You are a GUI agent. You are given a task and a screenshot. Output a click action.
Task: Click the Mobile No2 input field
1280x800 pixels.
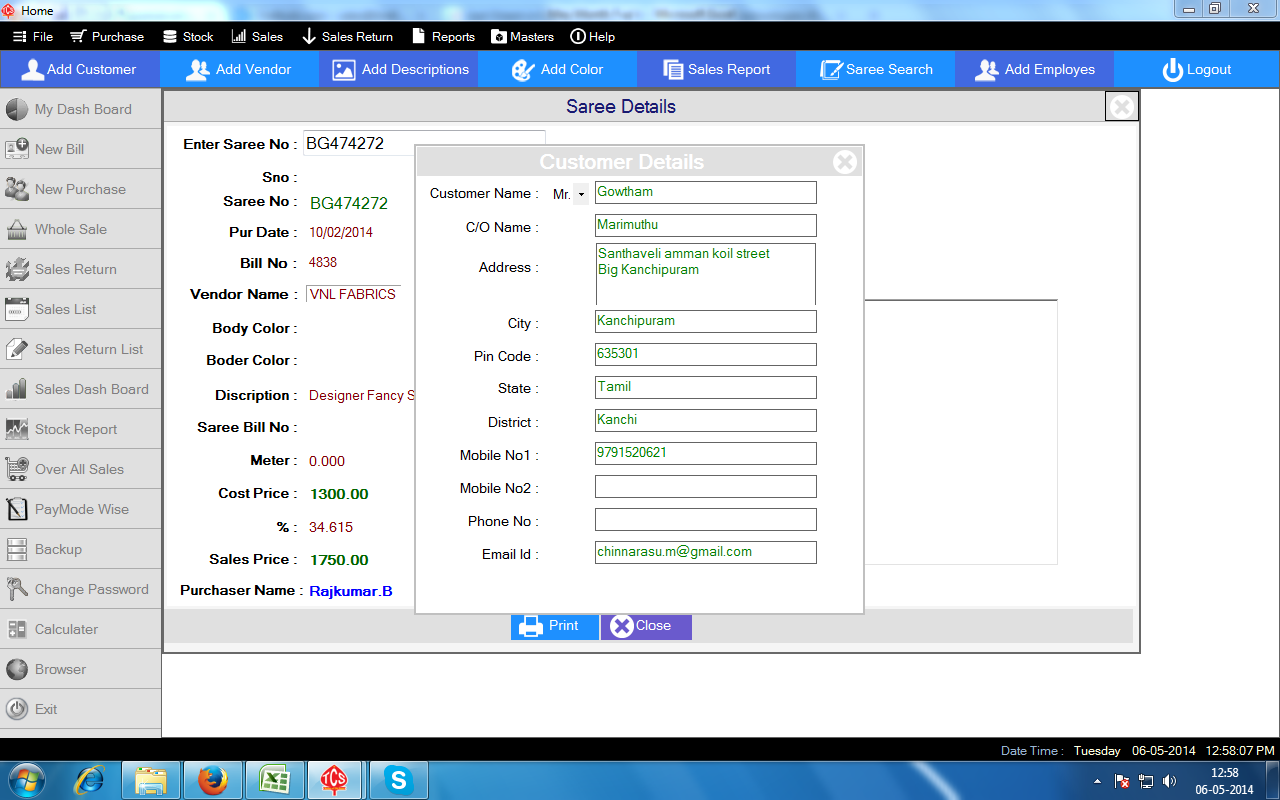click(705, 487)
